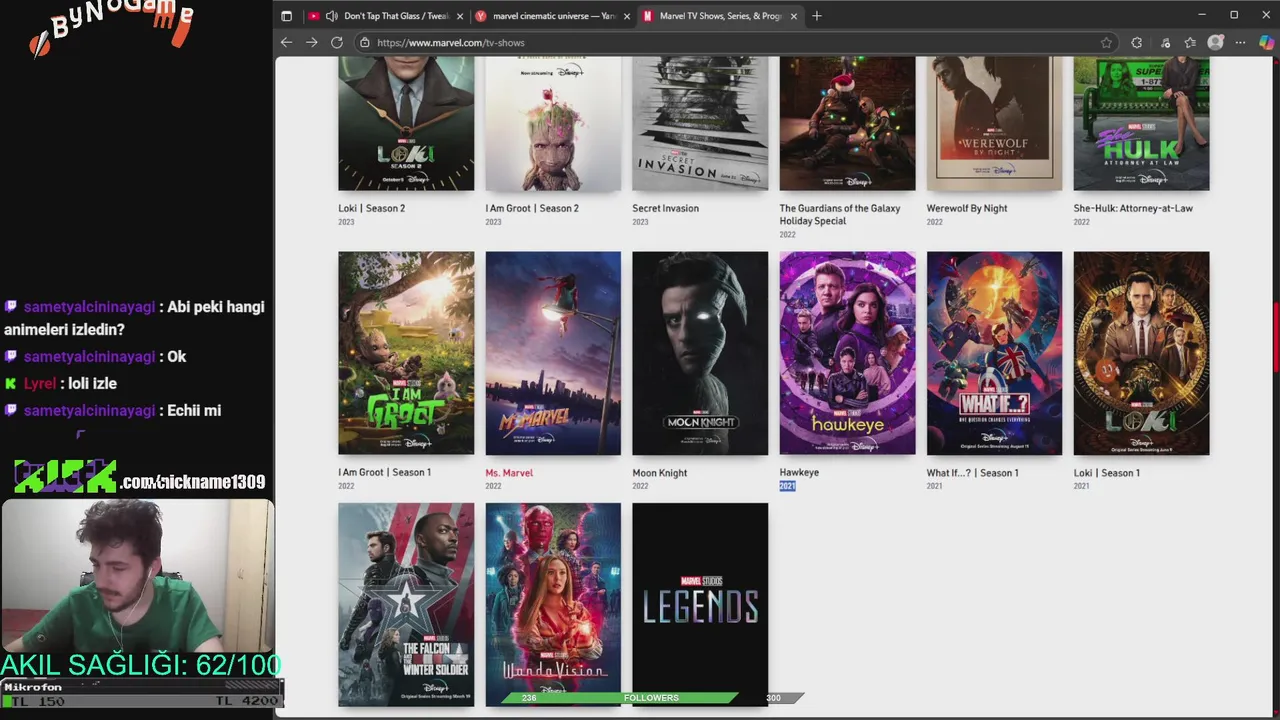Open Loki Season 1 poster
The image size is (1280, 720).
click(x=1141, y=353)
